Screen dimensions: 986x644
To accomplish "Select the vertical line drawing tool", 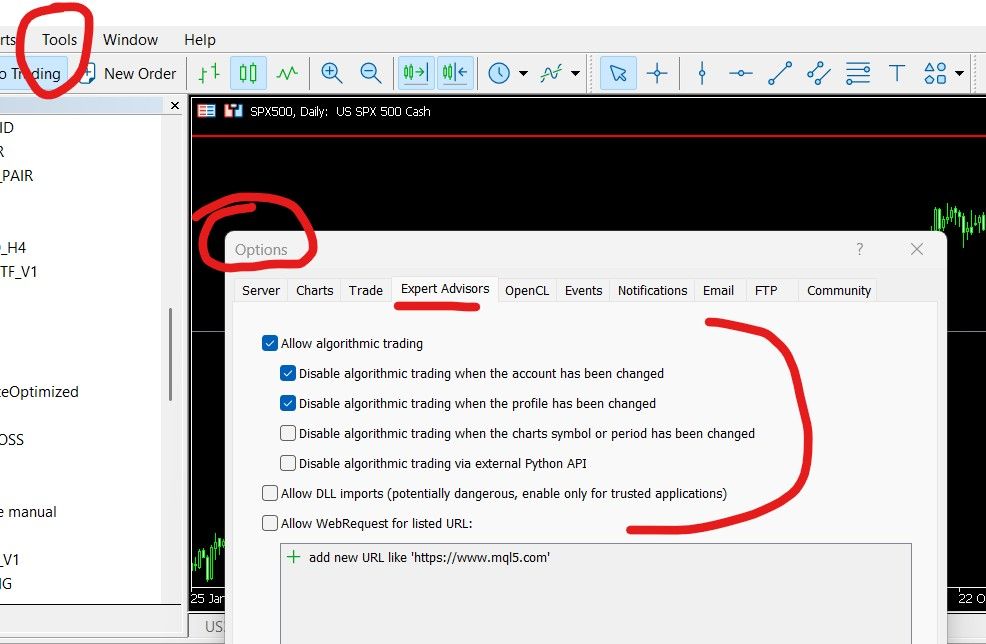I will point(702,74).
